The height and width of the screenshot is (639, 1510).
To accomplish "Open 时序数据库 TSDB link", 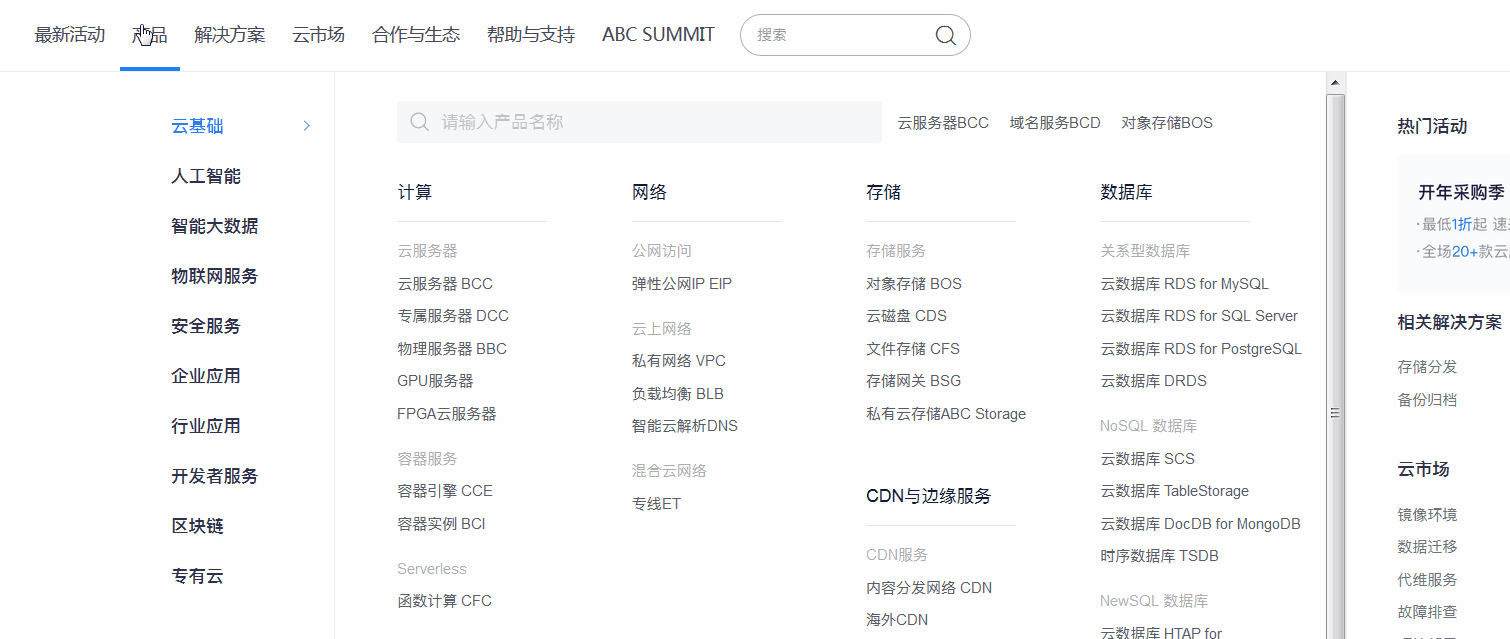I will (1159, 556).
